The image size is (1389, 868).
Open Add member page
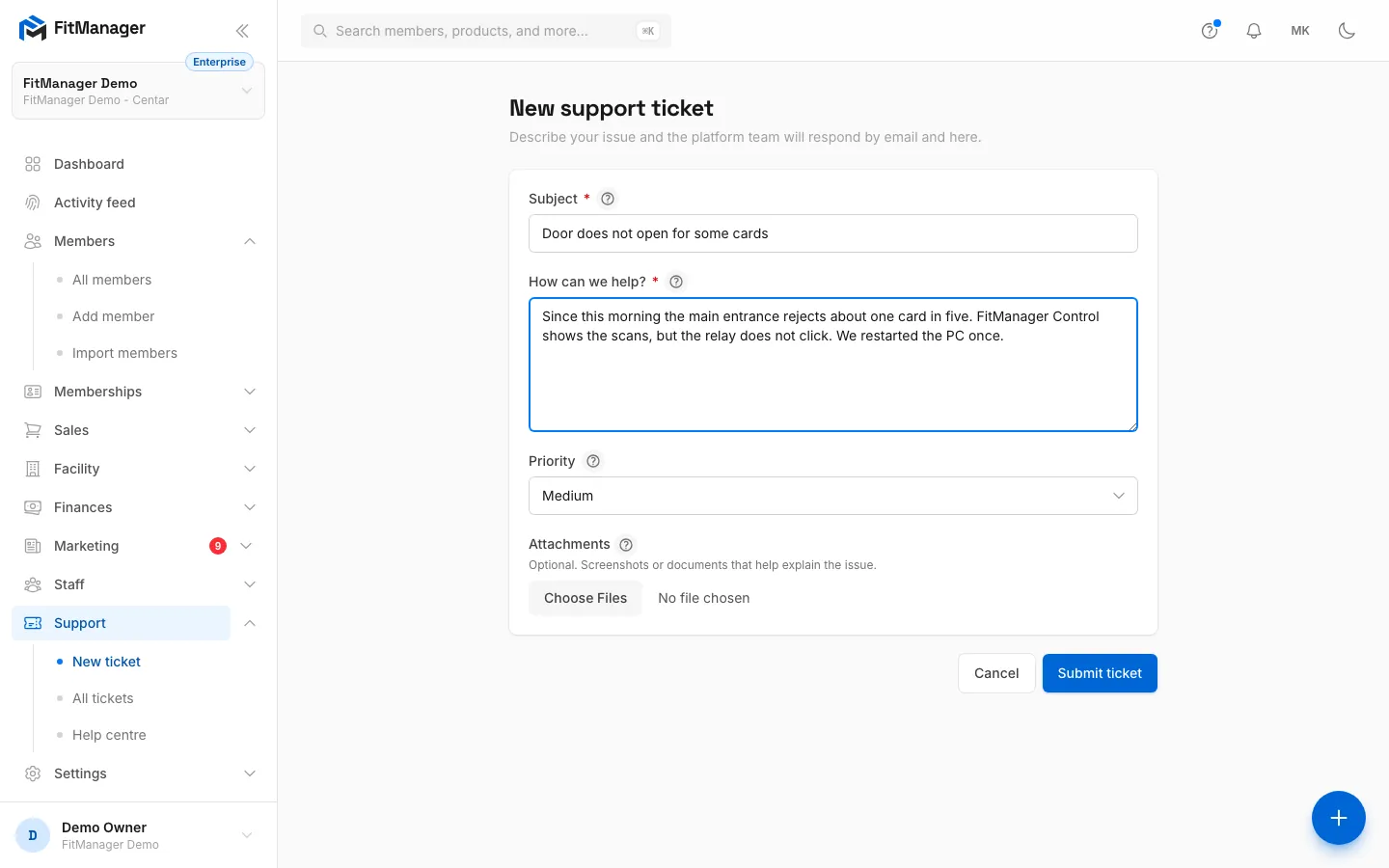tap(113, 316)
